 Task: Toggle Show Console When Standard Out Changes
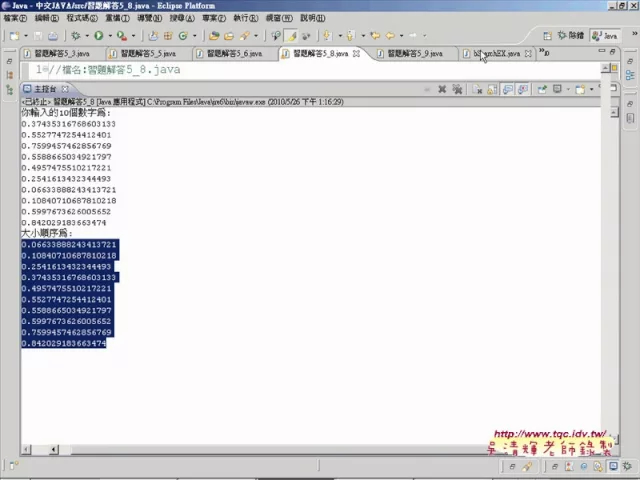tap(508, 89)
